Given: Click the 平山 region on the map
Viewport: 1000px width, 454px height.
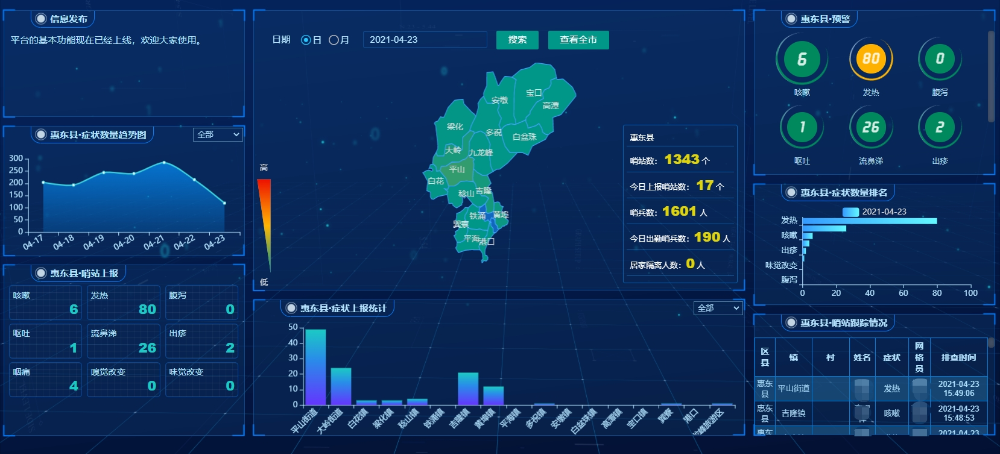Looking at the screenshot, I should 457,170.
